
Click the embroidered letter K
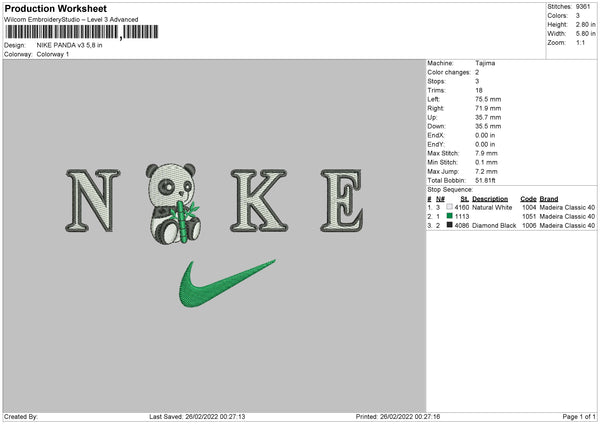(259, 201)
